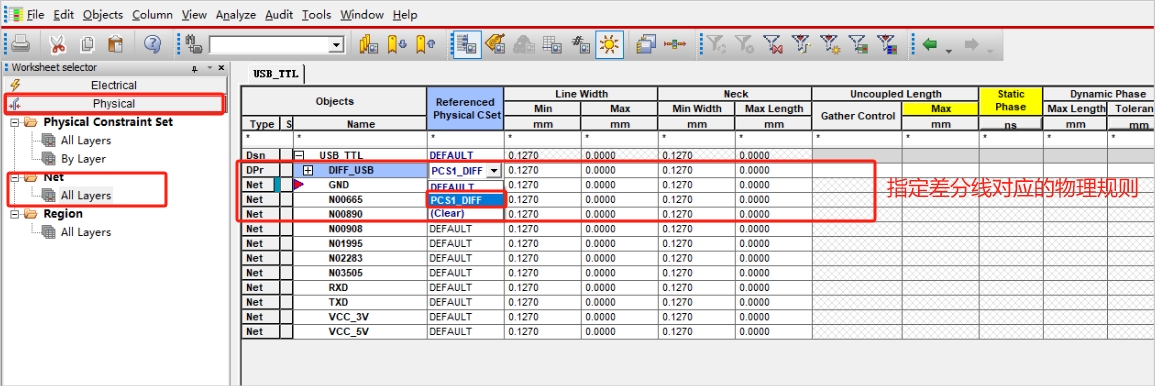Open the File menu
The width and height of the screenshot is (1155, 386).
point(36,15)
